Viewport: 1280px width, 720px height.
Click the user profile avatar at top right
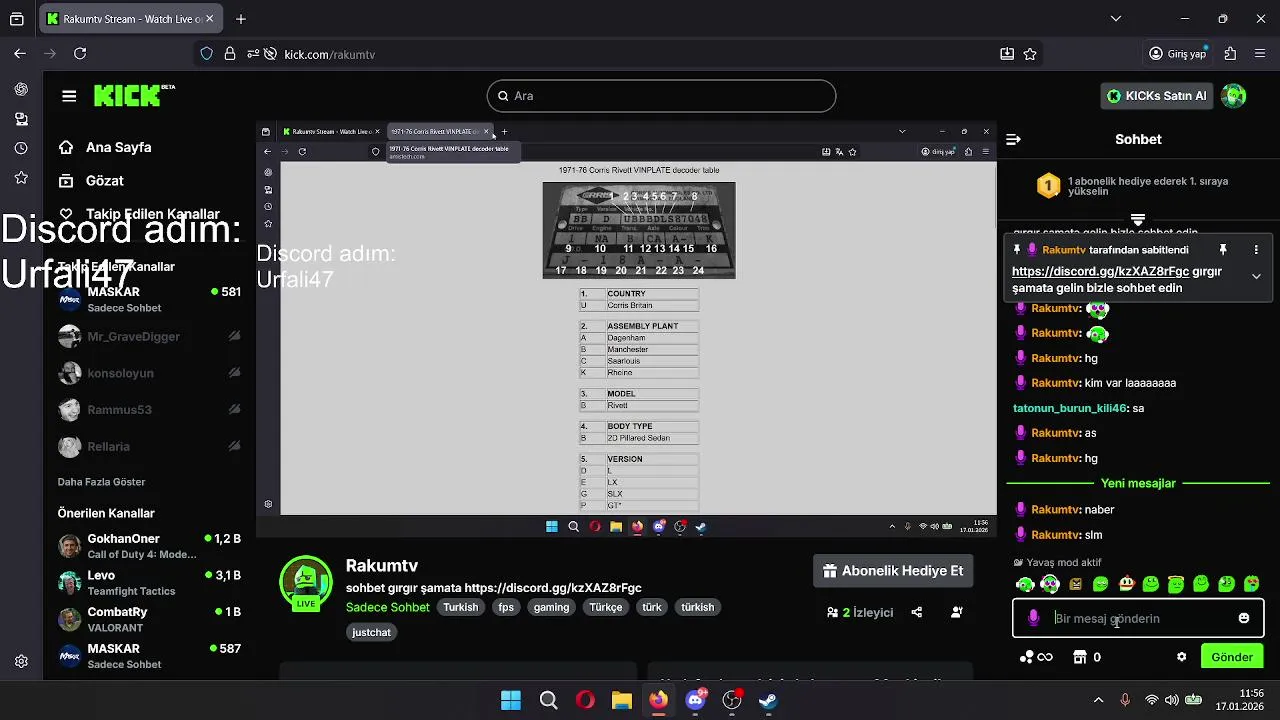tap(1234, 96)
